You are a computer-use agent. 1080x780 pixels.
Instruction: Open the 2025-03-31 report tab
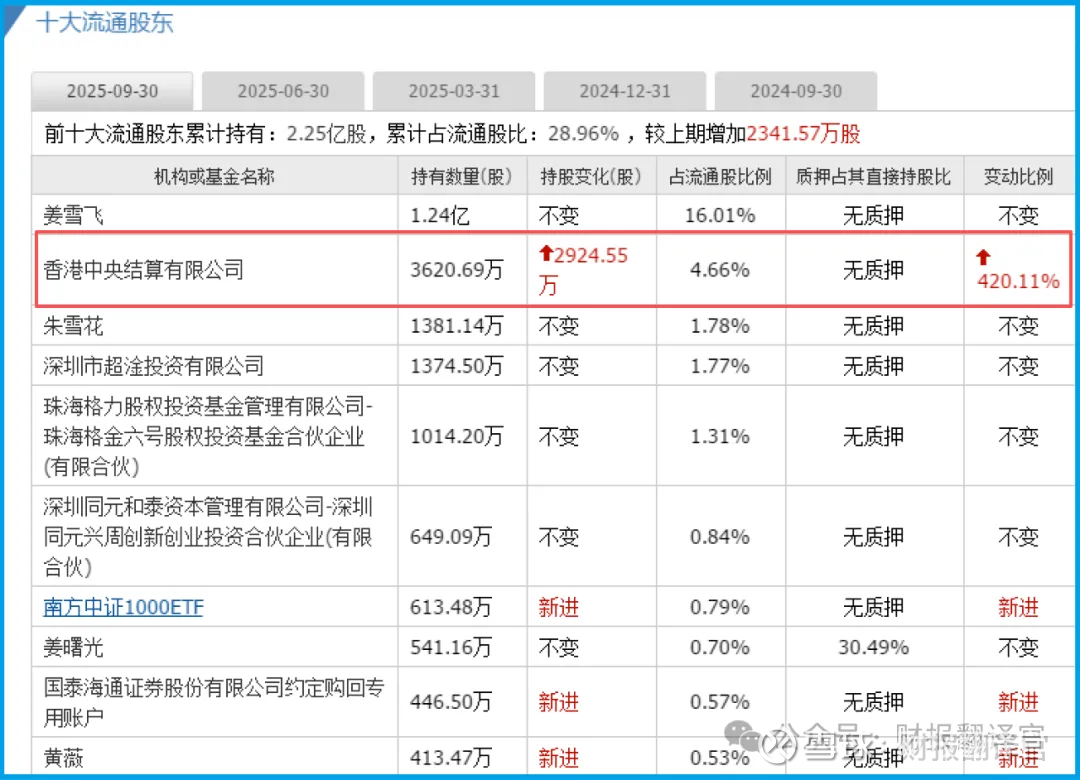[x=454, y=90]
